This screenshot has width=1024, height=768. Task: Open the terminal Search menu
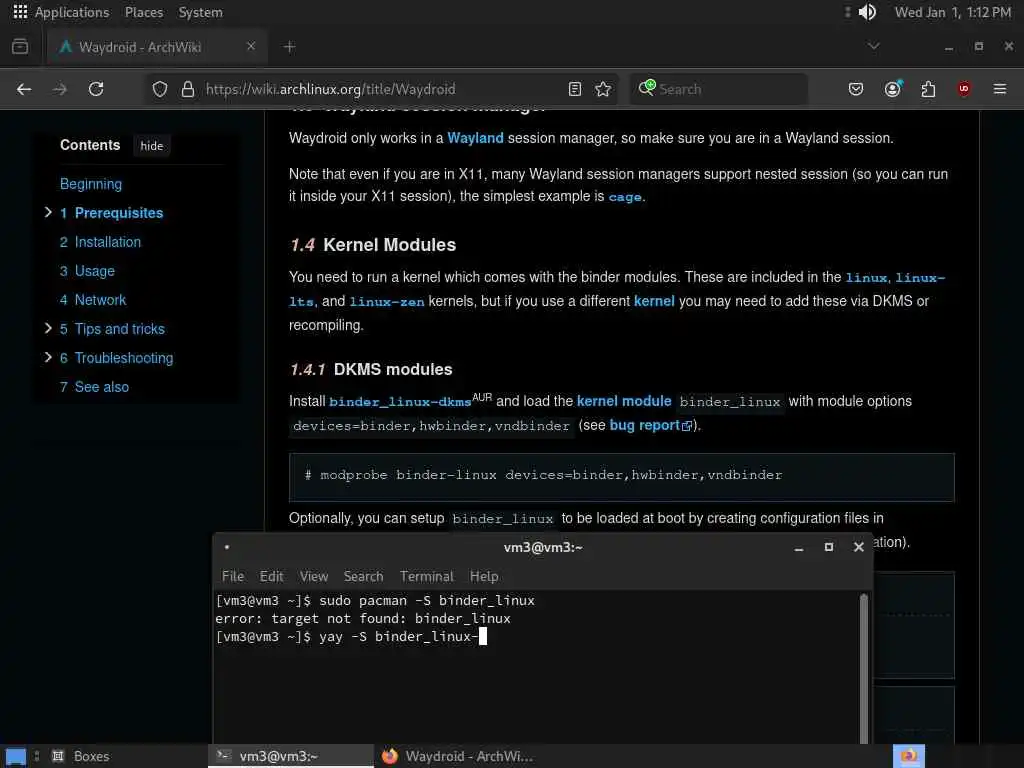(x=363, y=576)
